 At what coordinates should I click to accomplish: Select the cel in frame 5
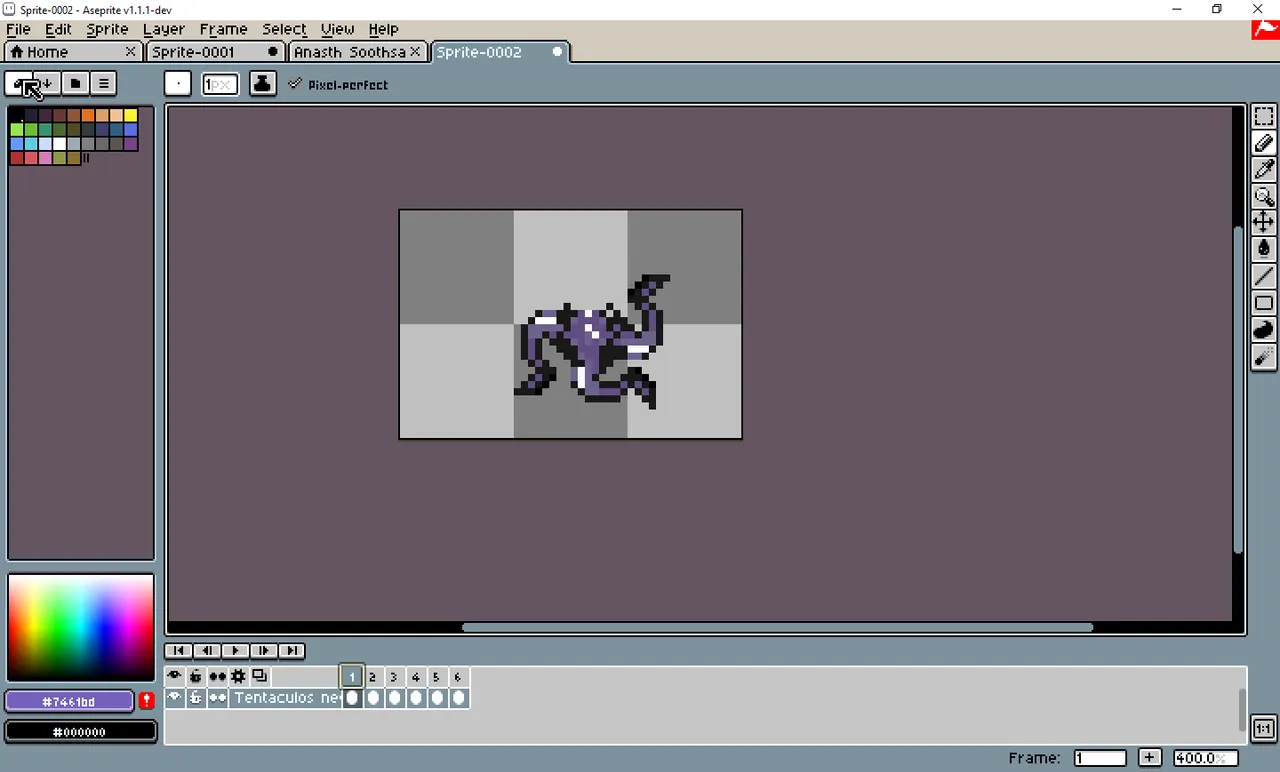pyautogui.click(x=437, y=698)
